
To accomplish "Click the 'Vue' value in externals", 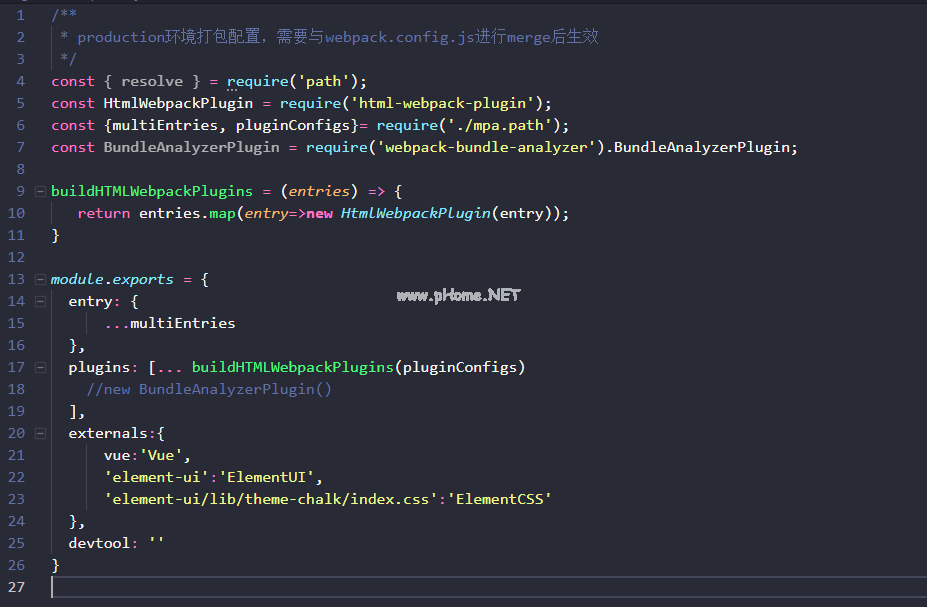I will point(160,455).
